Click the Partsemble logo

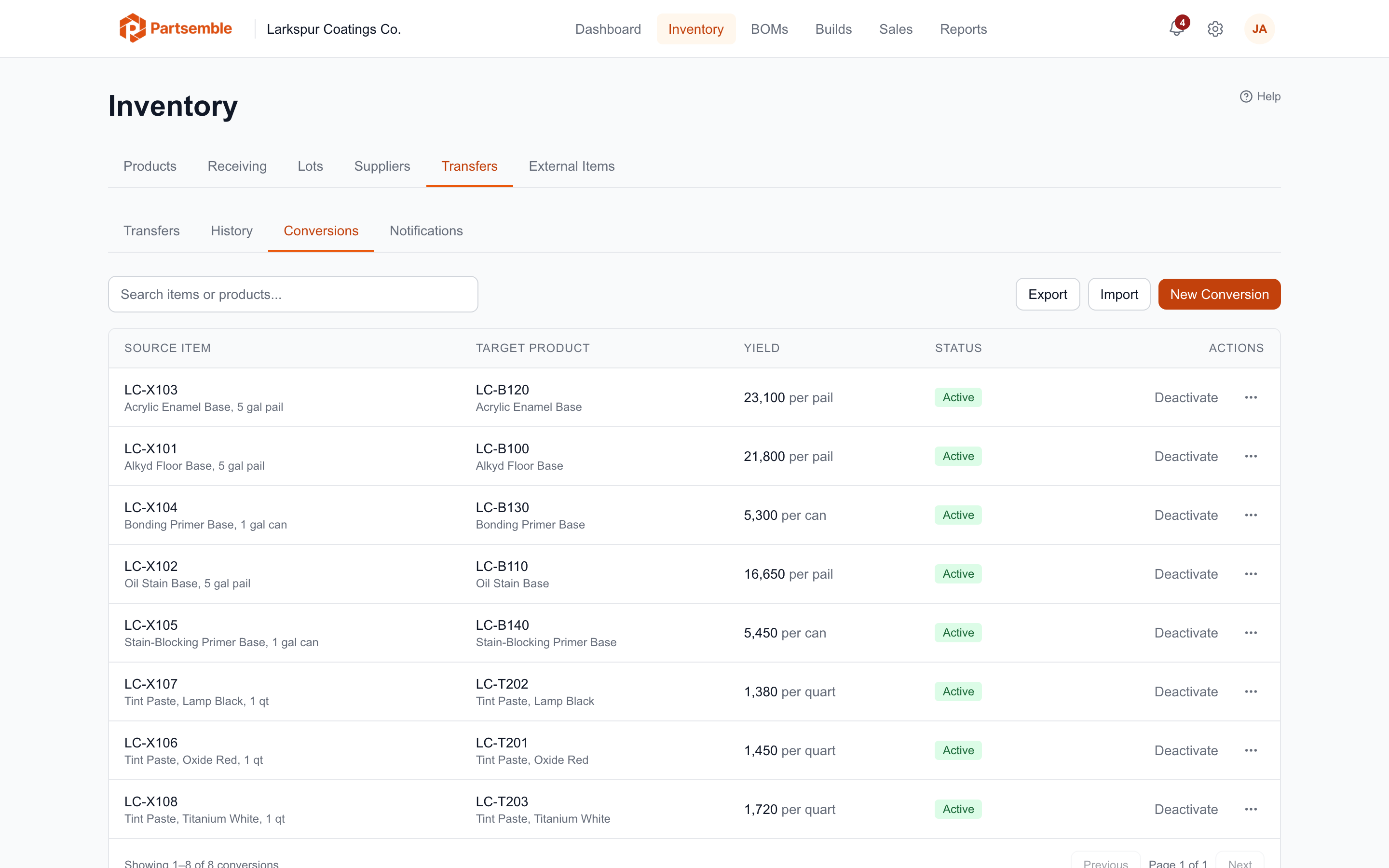176,28
